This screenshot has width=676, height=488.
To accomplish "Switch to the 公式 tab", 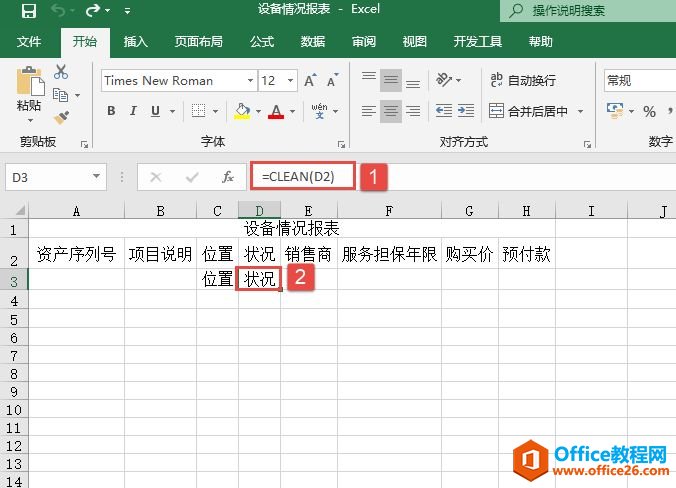I will pos(262,42).
